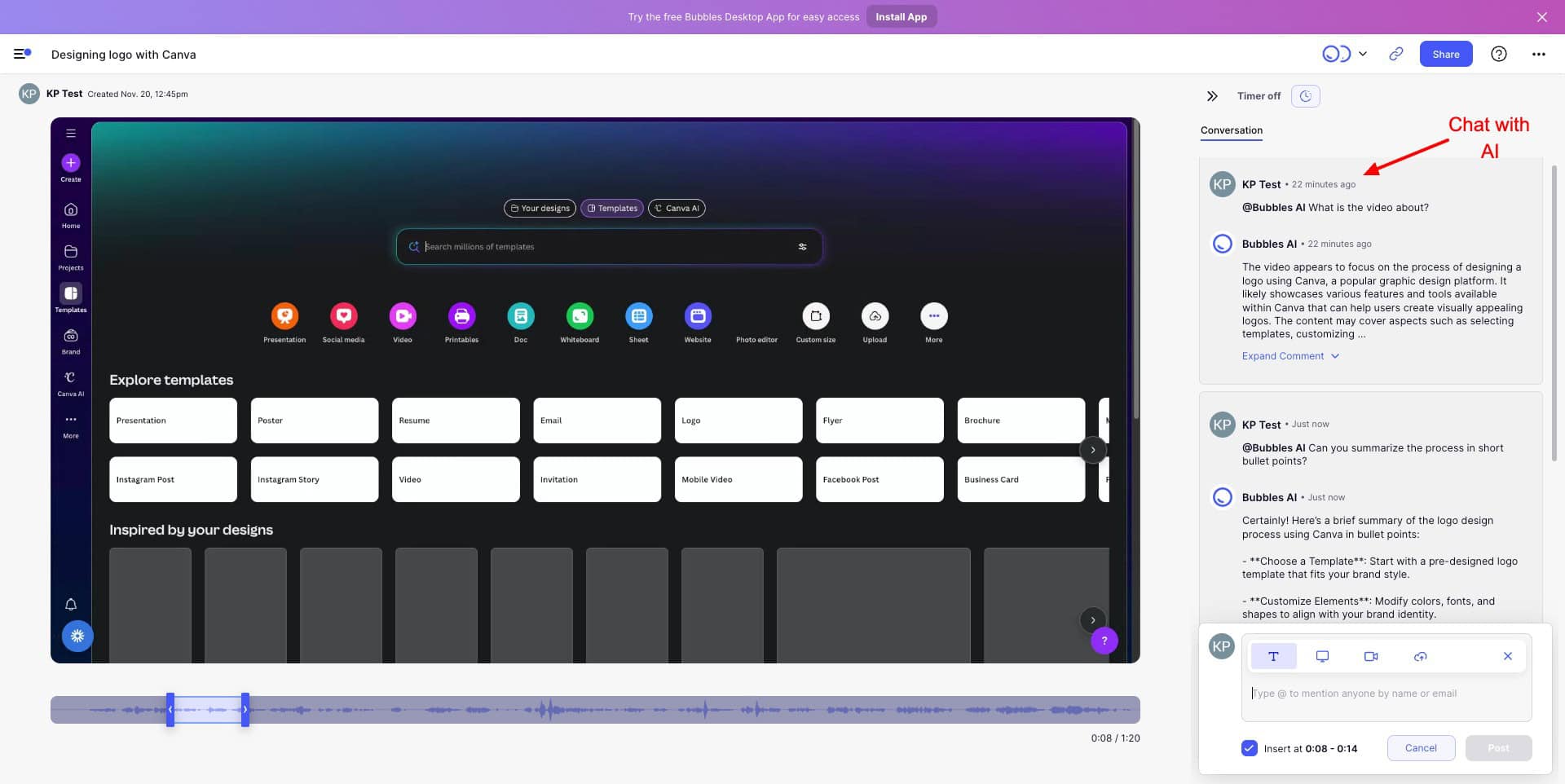Open the three-dot more options menu

[1538, 54]
